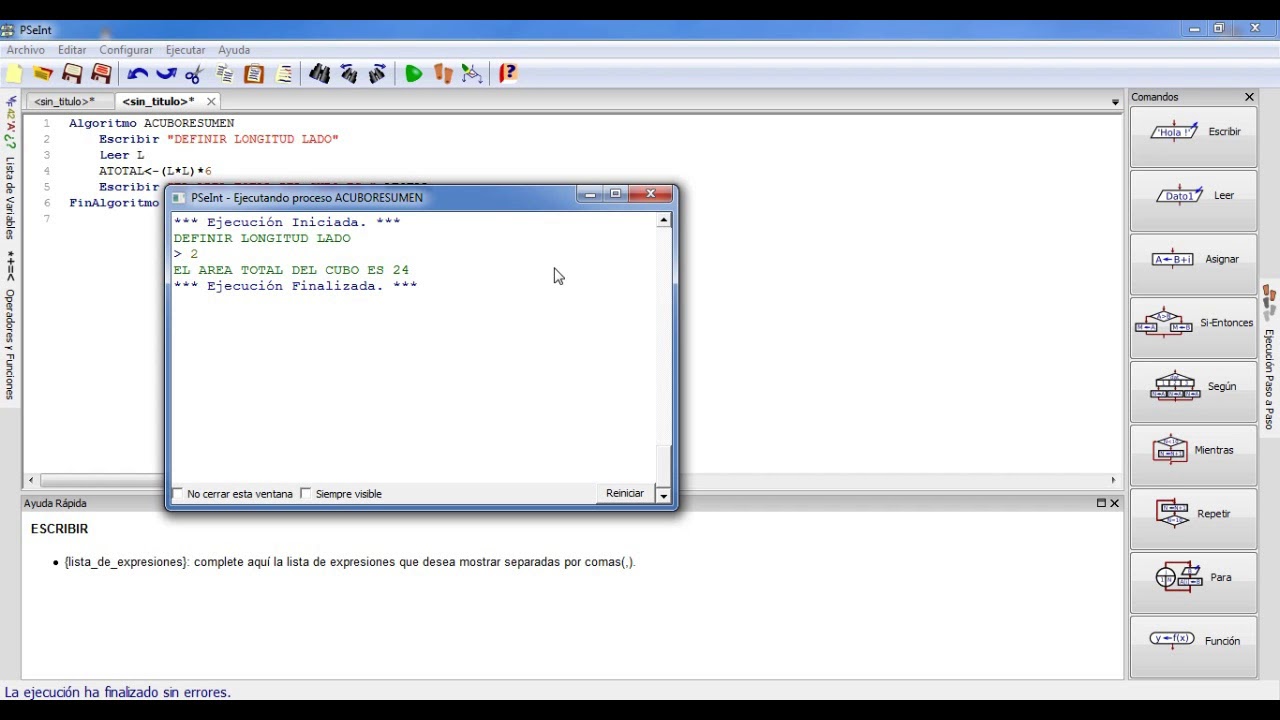Click Reiniciar in the execution window
1280x720 pixels.
click(x=625, y=494)
